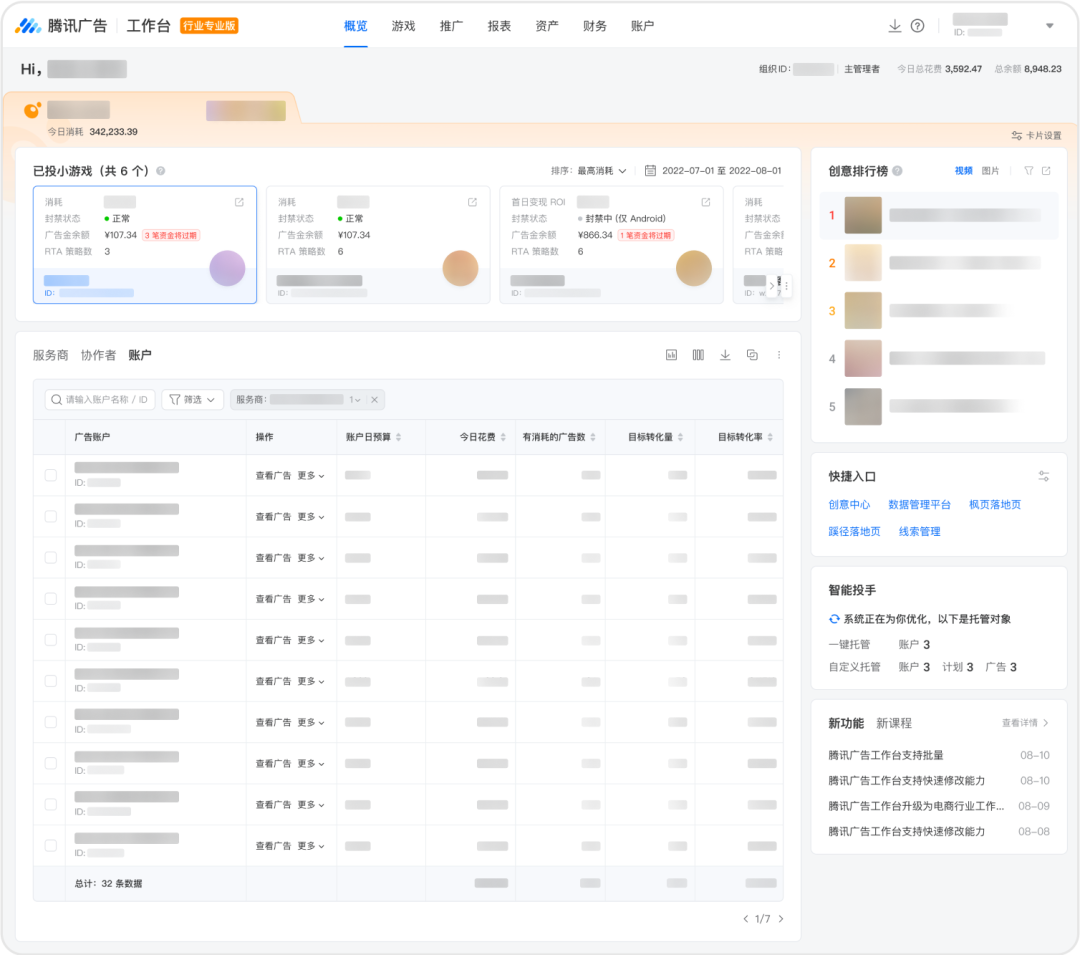
Task: Click copy icon above account table
Action: coord(752,355)
